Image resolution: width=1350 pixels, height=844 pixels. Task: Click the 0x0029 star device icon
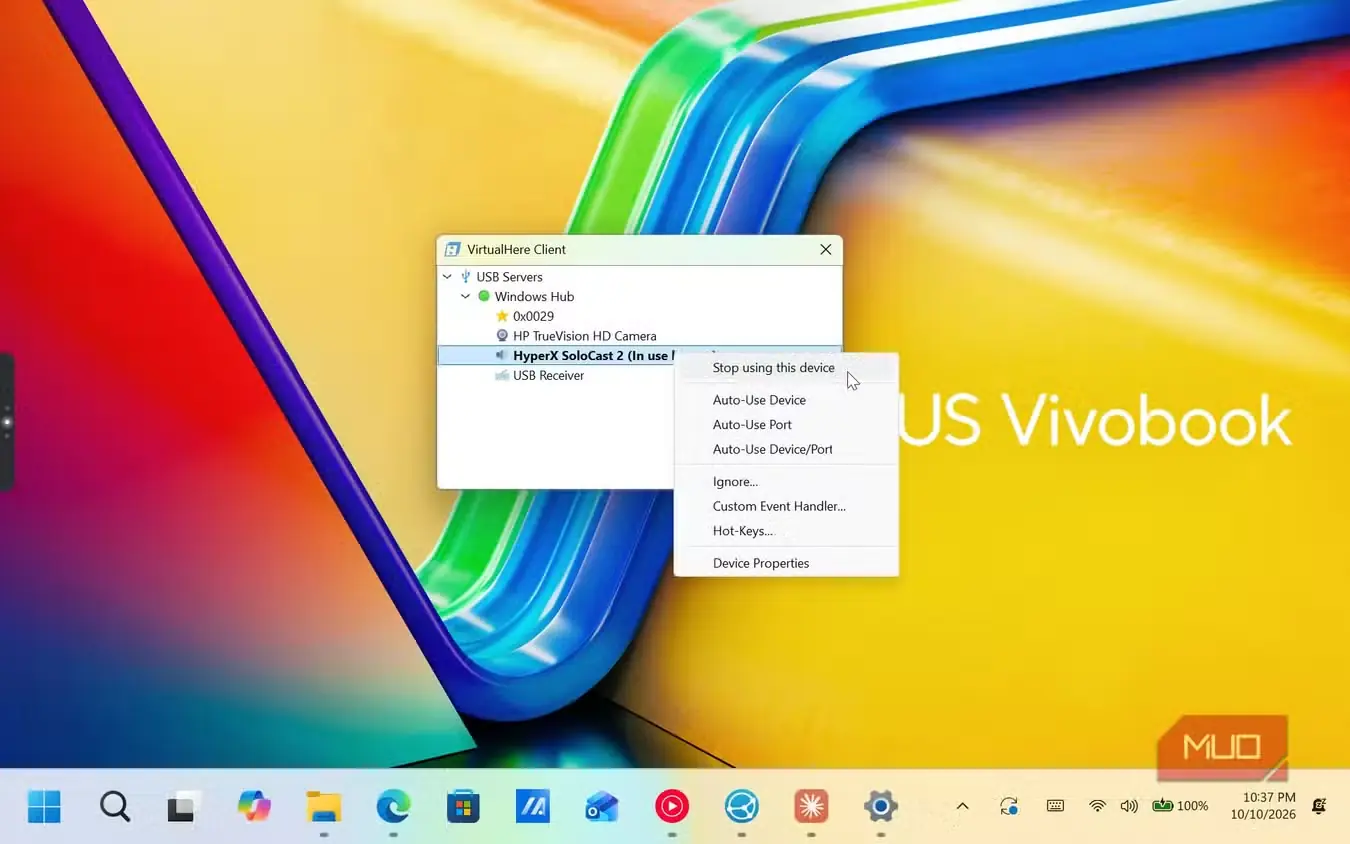coord(502,316)
